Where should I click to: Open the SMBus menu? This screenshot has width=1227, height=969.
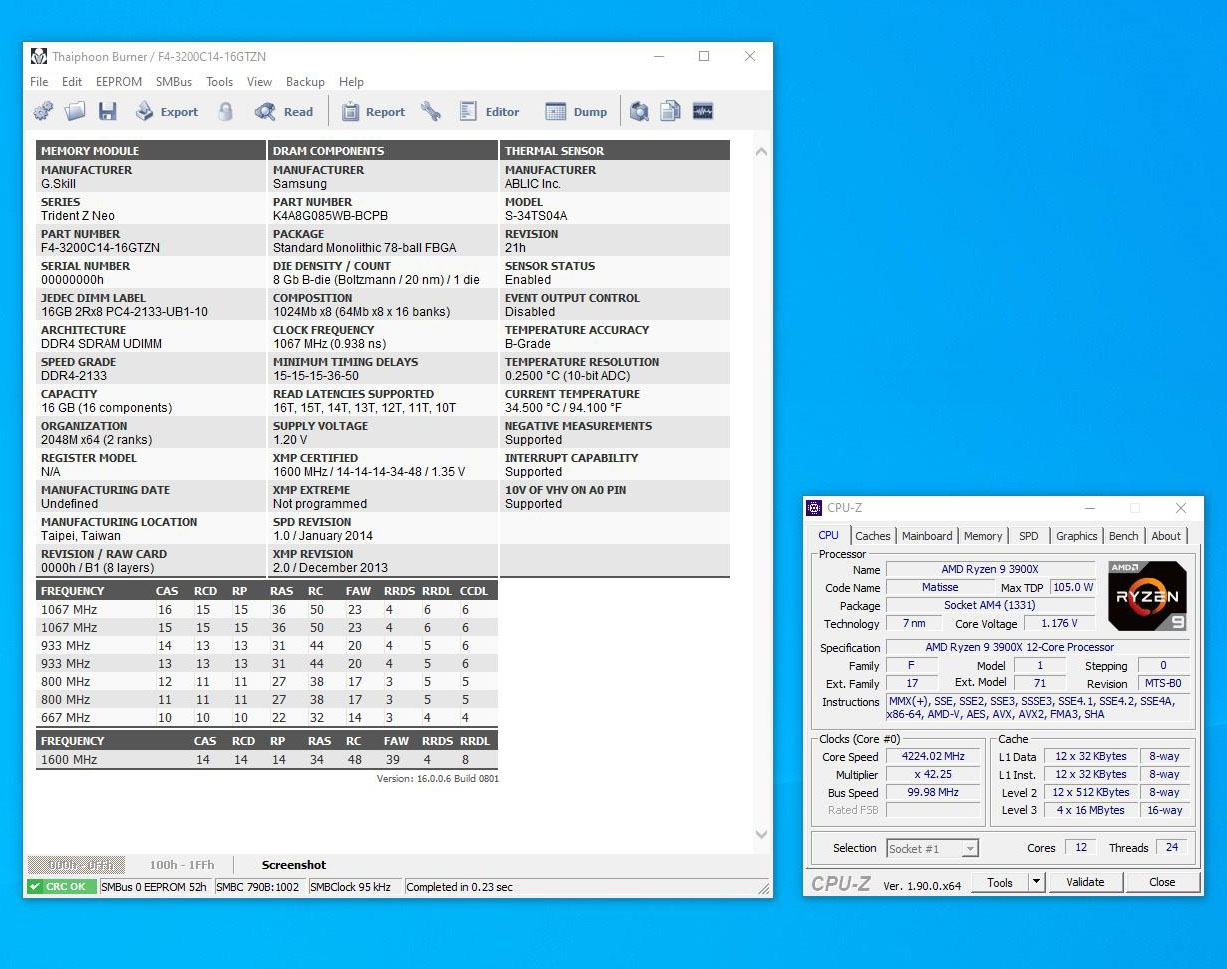pyautogui.click(x=174, y=82)
